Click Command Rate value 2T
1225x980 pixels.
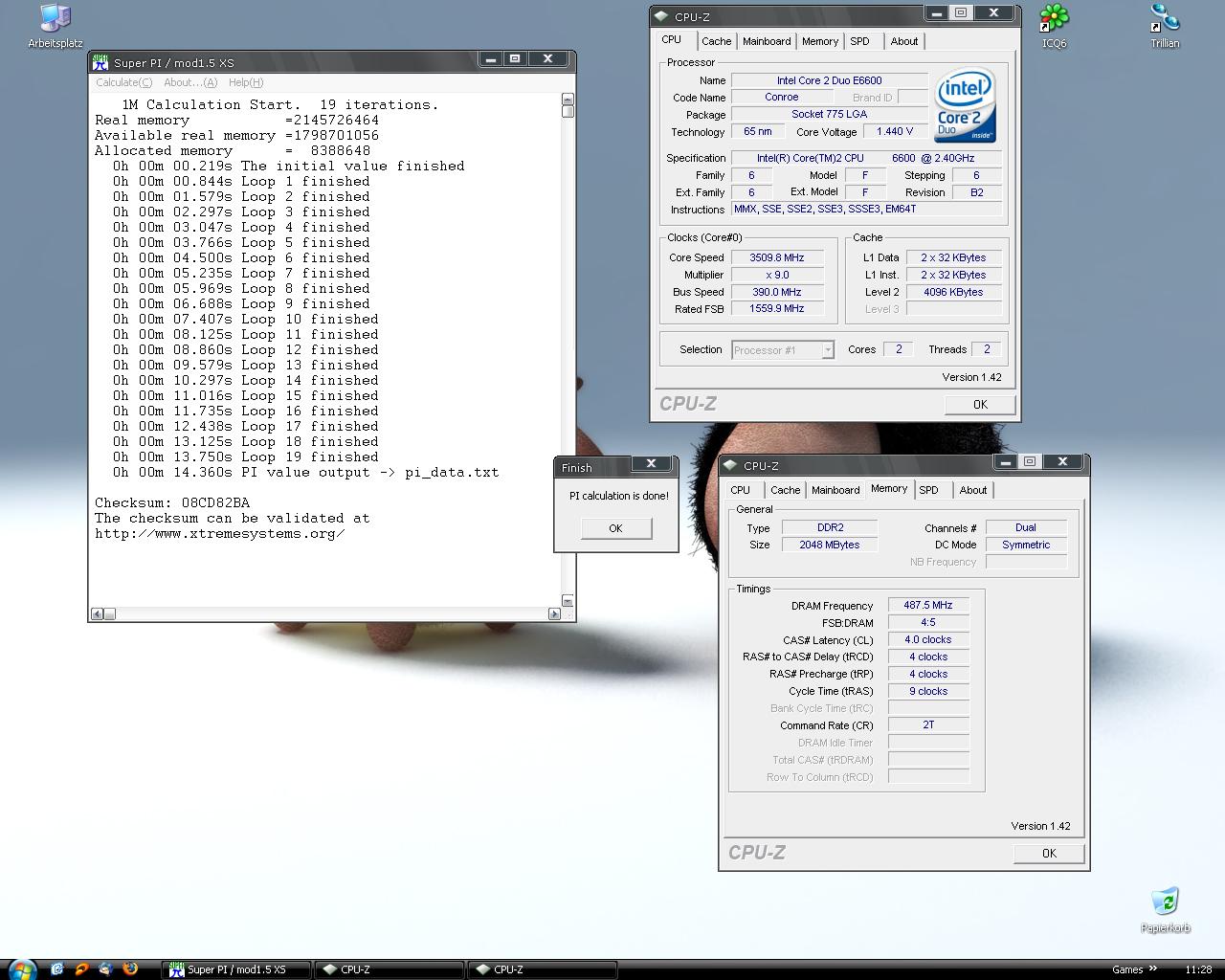[927, 725]
